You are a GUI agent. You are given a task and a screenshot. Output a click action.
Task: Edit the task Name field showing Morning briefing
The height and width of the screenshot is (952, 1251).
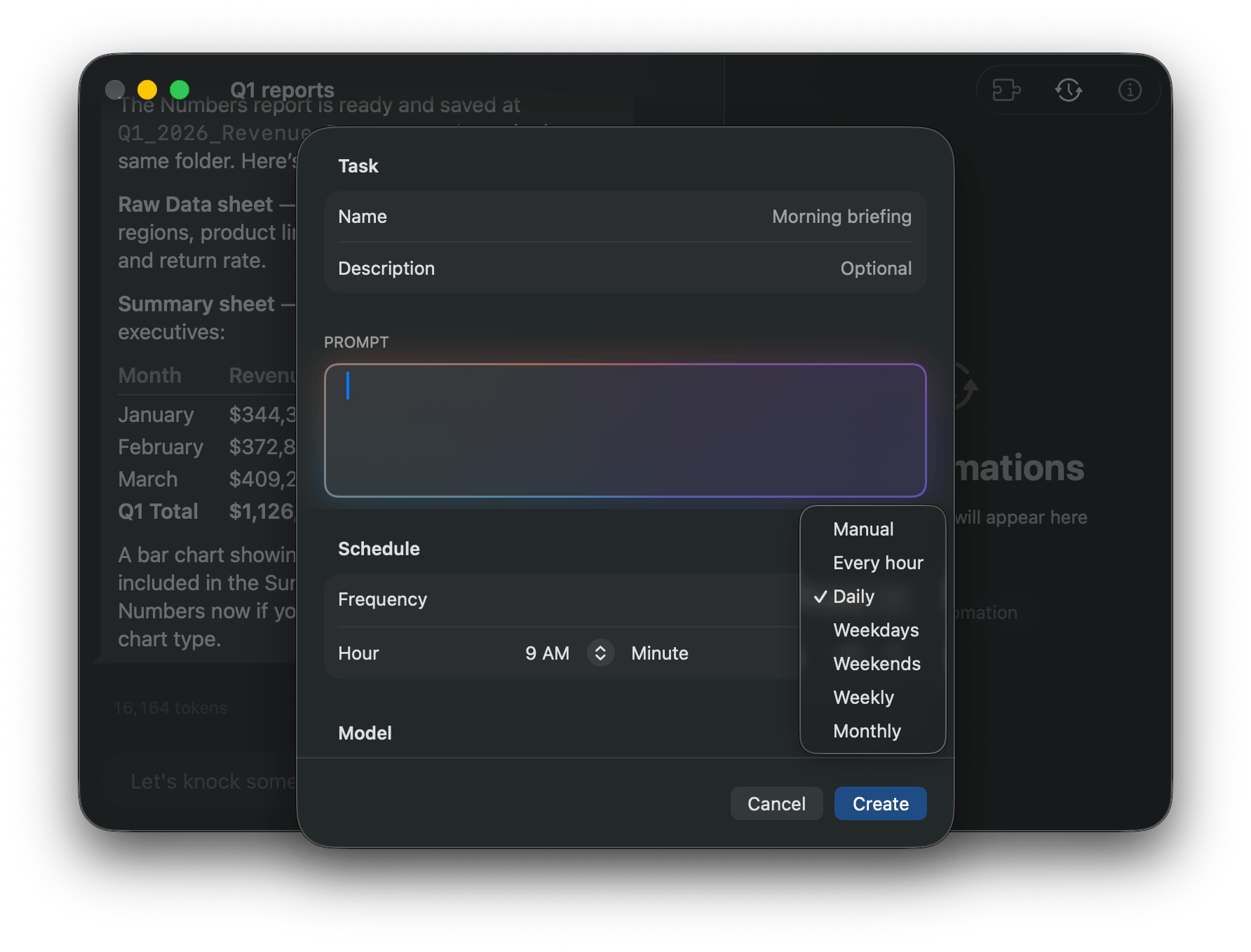point(841,217)
